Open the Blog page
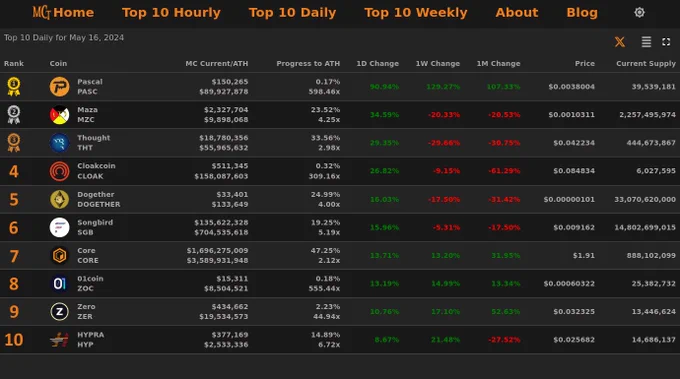680x379 pixels. [582, 13]
